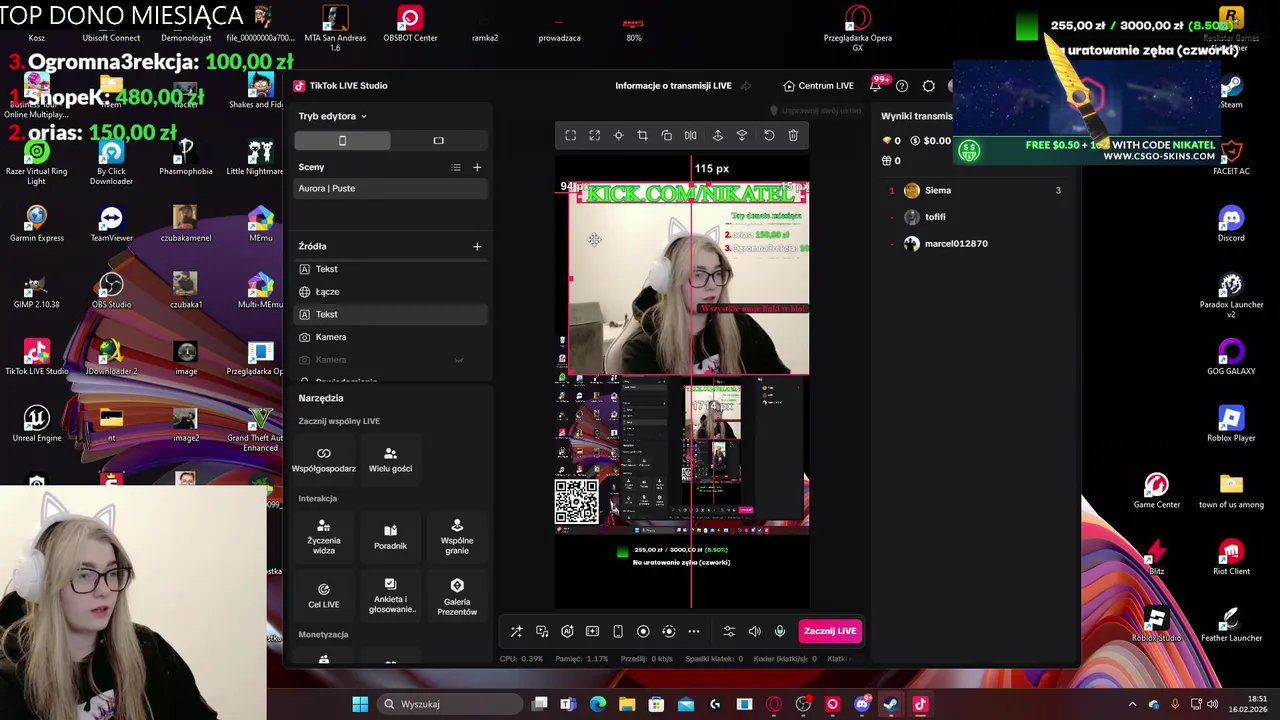Start streaming with Zacznij LIVE button
This screenshot has height=720, width=1280.
pos(830,631)
